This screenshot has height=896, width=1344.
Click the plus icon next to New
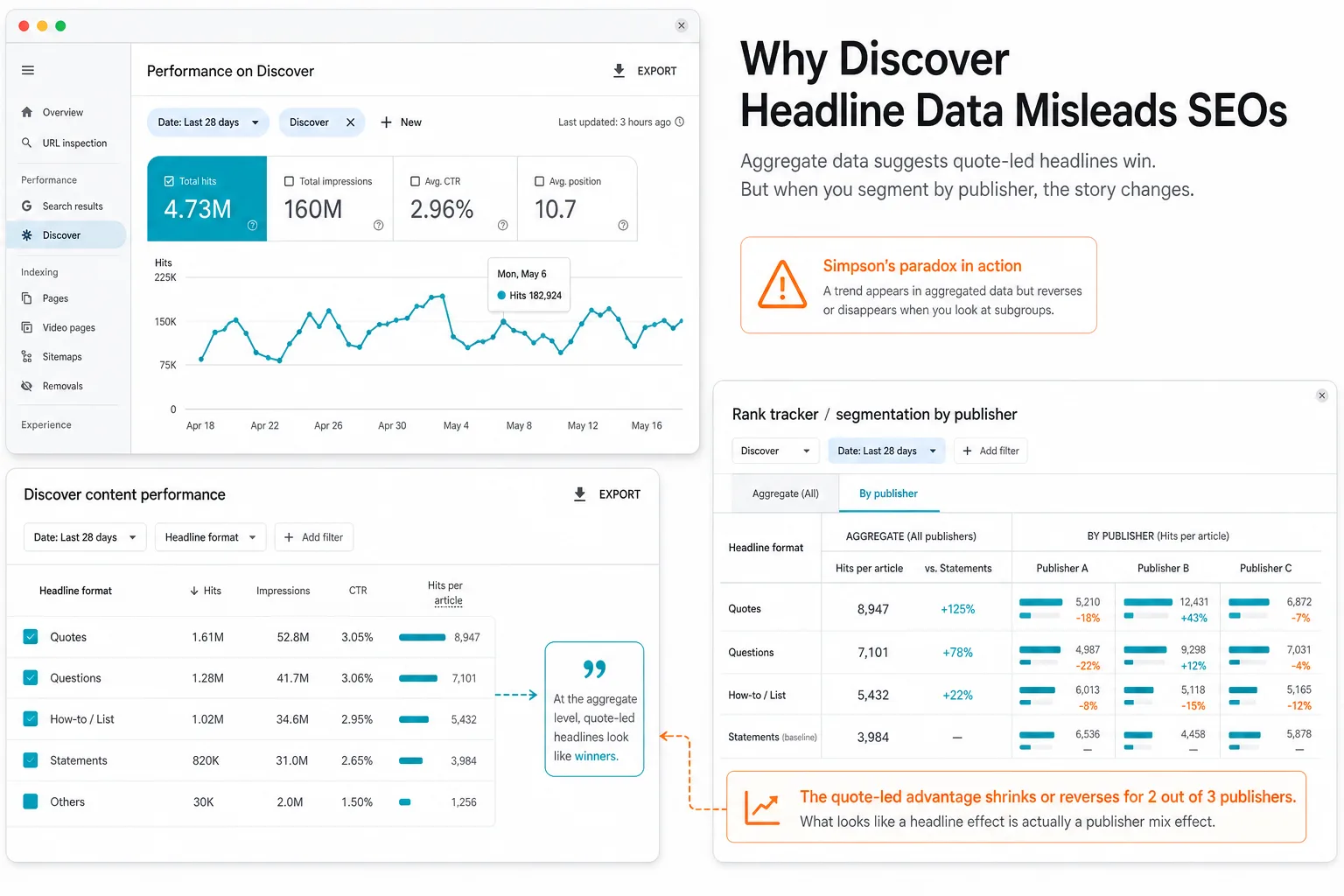click(386, 122)
